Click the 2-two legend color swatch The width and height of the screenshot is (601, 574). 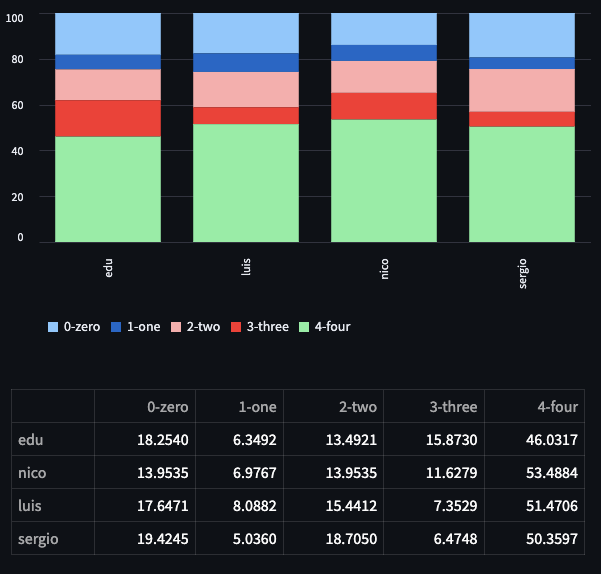point(176,327)
